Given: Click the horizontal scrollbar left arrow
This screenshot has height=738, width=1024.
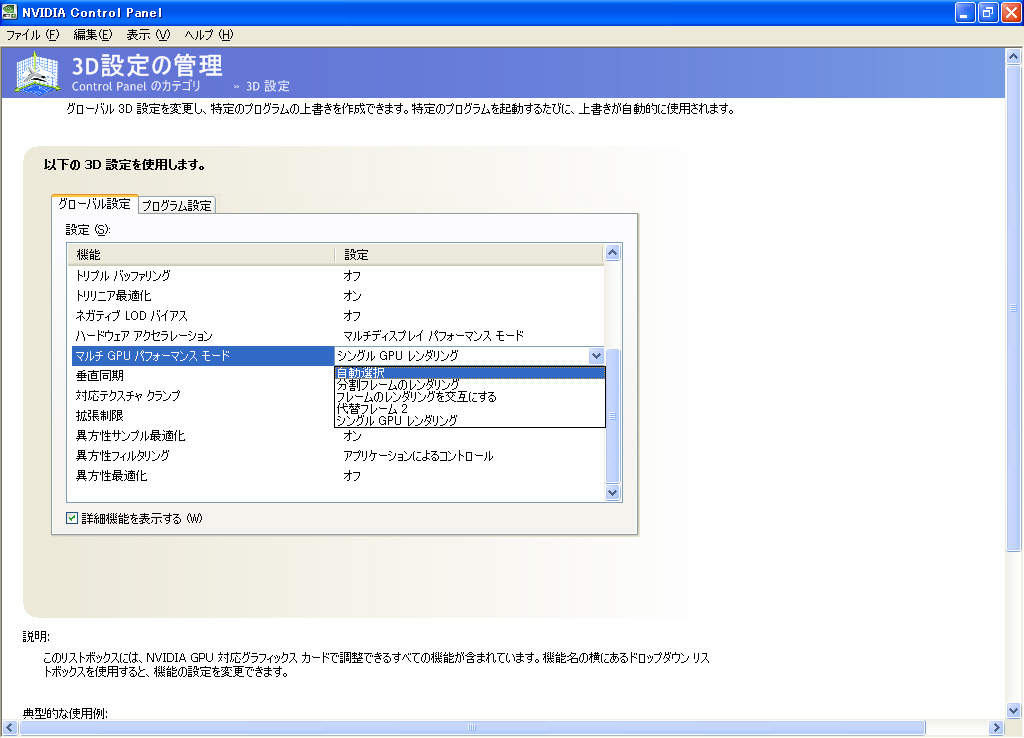Looking at the screenshot, I should coord(10,728).
